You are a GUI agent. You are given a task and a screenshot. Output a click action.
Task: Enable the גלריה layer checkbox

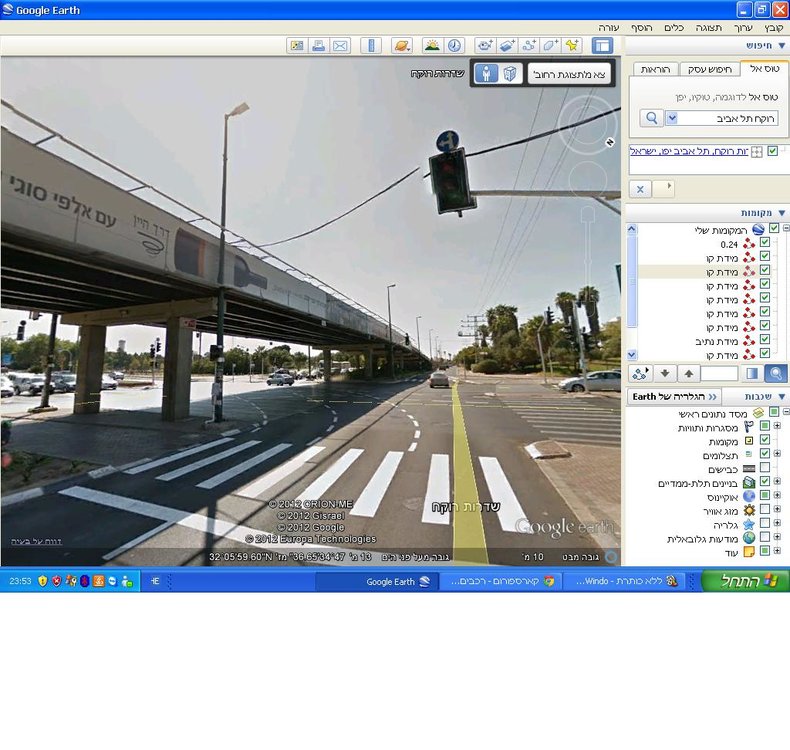point(765,523)
